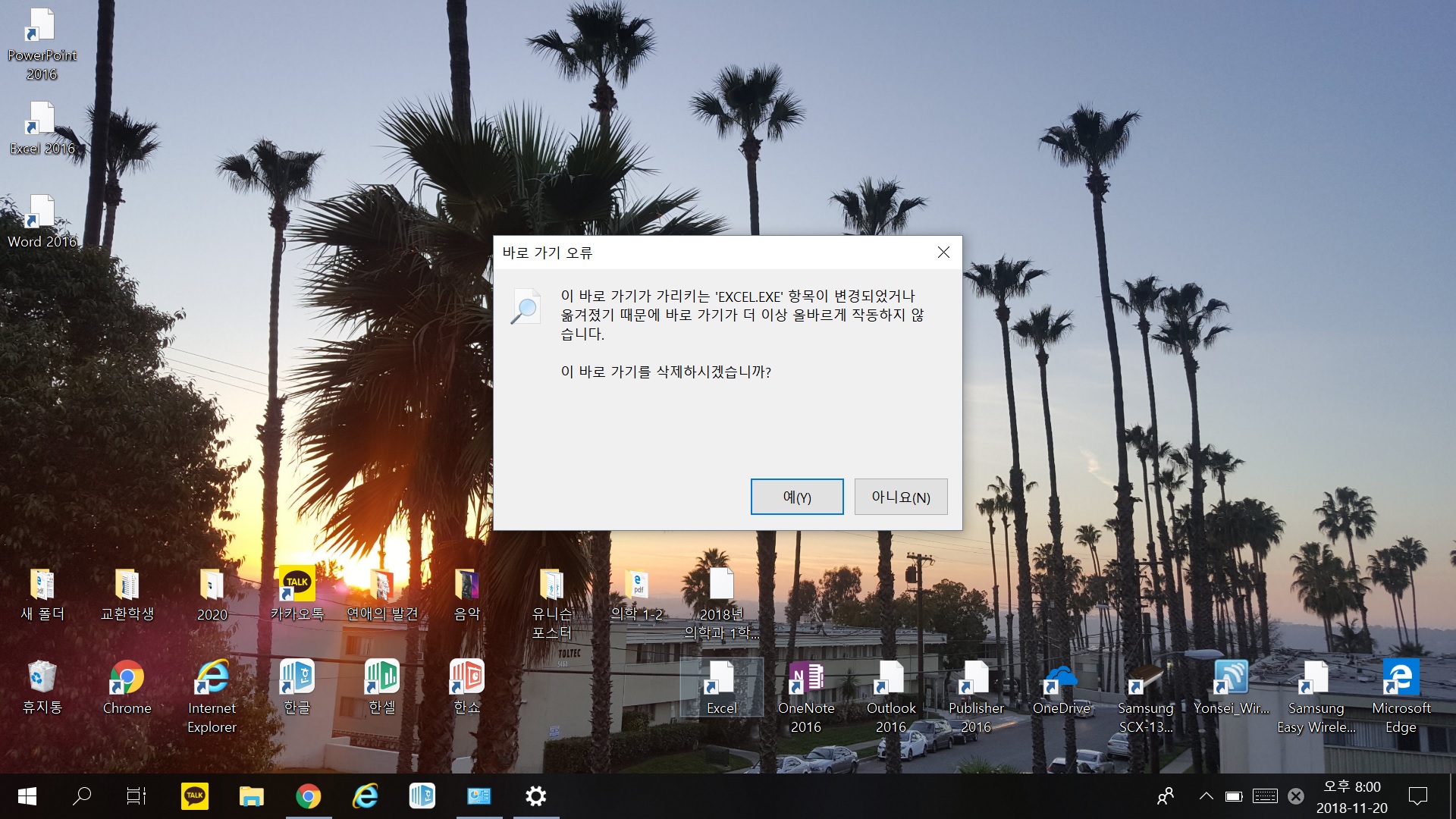The image size is (1456, 819).
Task: Select the 한쇼 desktop shortcut
Action: click(x=466, y=688)
